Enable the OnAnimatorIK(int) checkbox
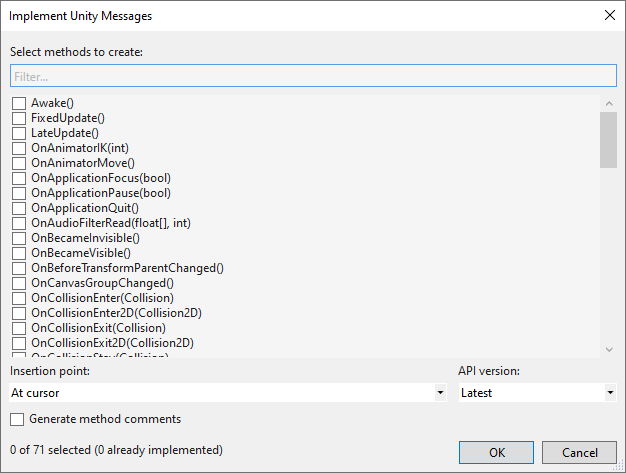This screenshot has height=473, width=626. click(x=19, y=148)
